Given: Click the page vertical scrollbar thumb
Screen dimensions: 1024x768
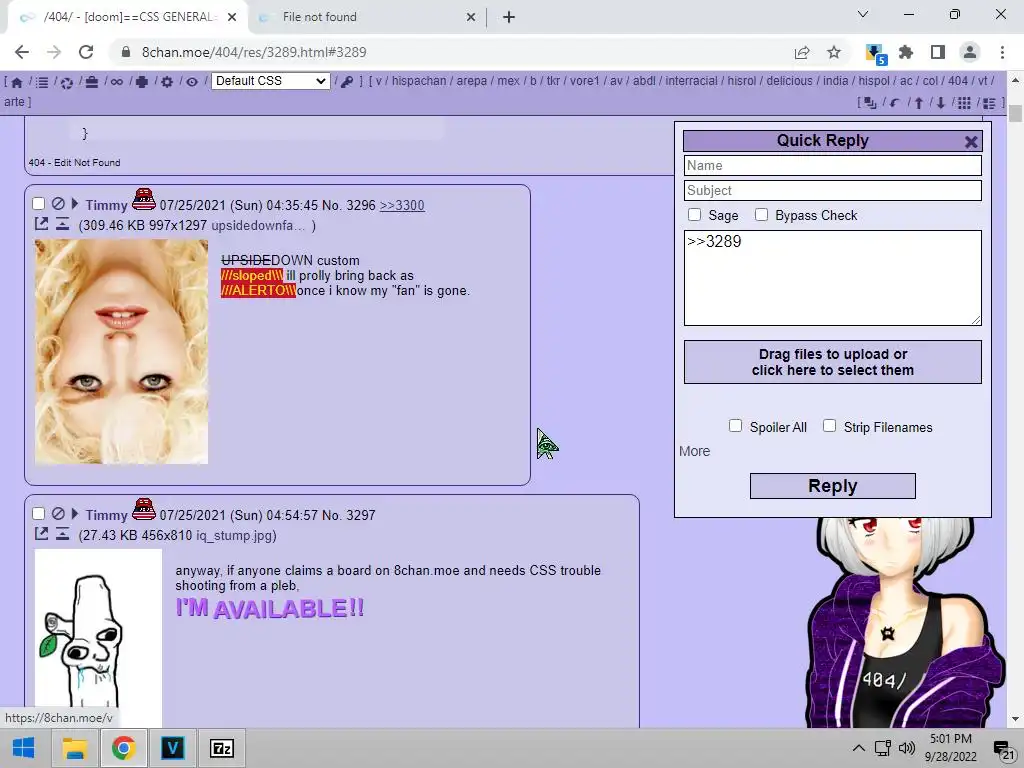Looking at the screenshot, I should pyautogui.click(x=1015, y=114).
